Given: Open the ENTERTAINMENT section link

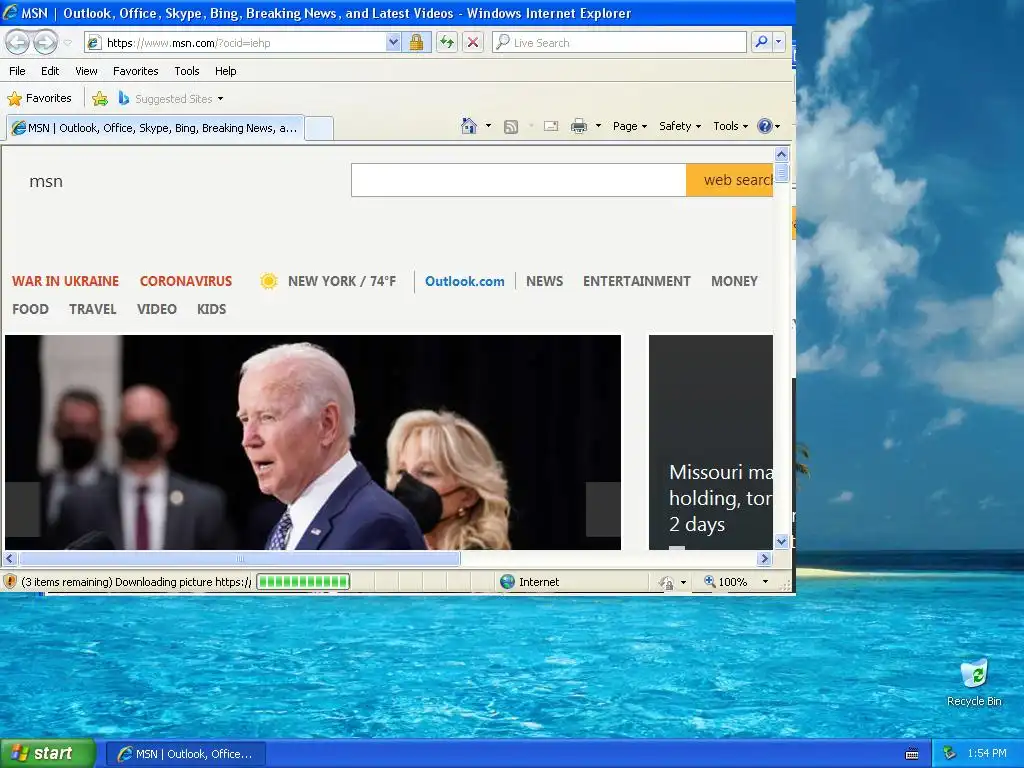Looking at the screenshot, I should tap(636, 281).
